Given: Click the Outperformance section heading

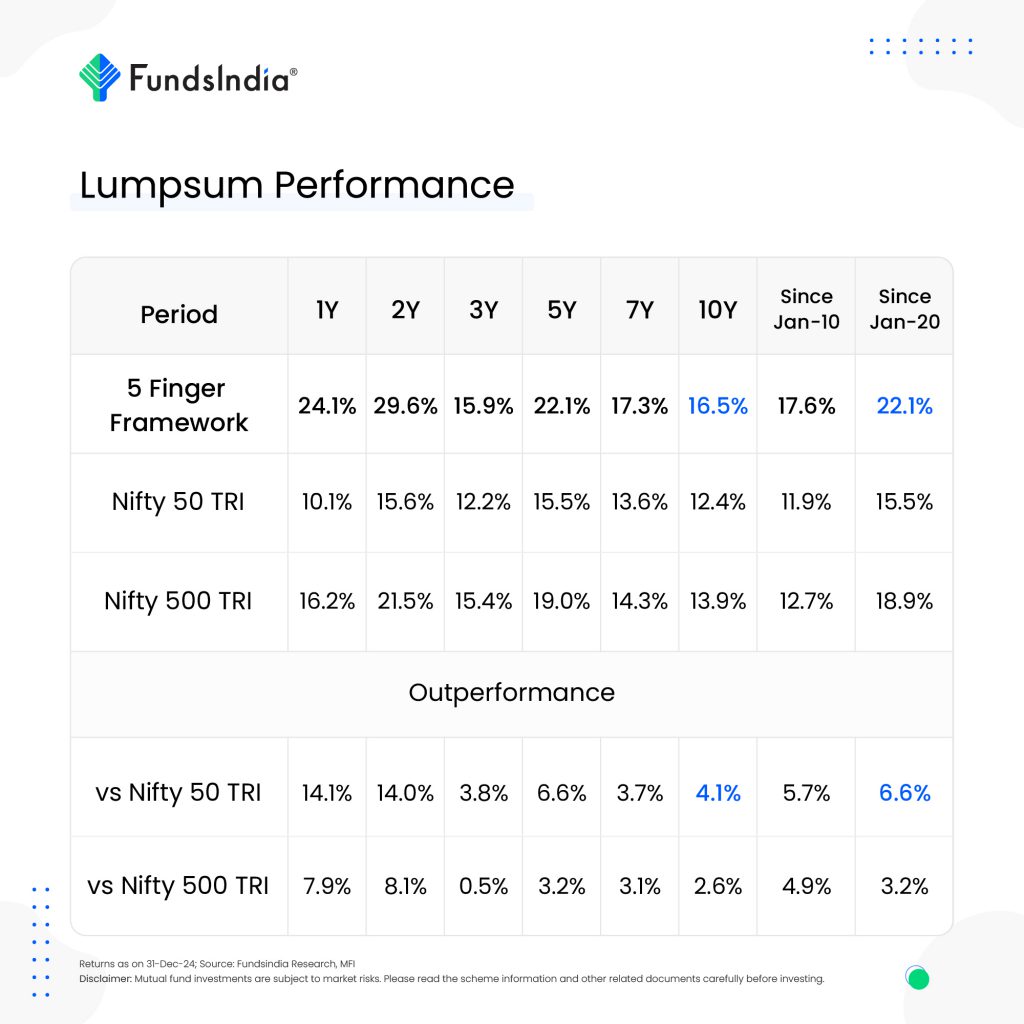Looking at the screenshot, I should (511, 693).
